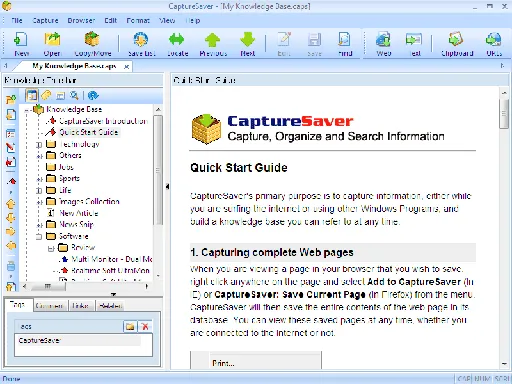Screen dimensions: 512x384
Task: Select the Tags tab
Action: pos(18,305)
